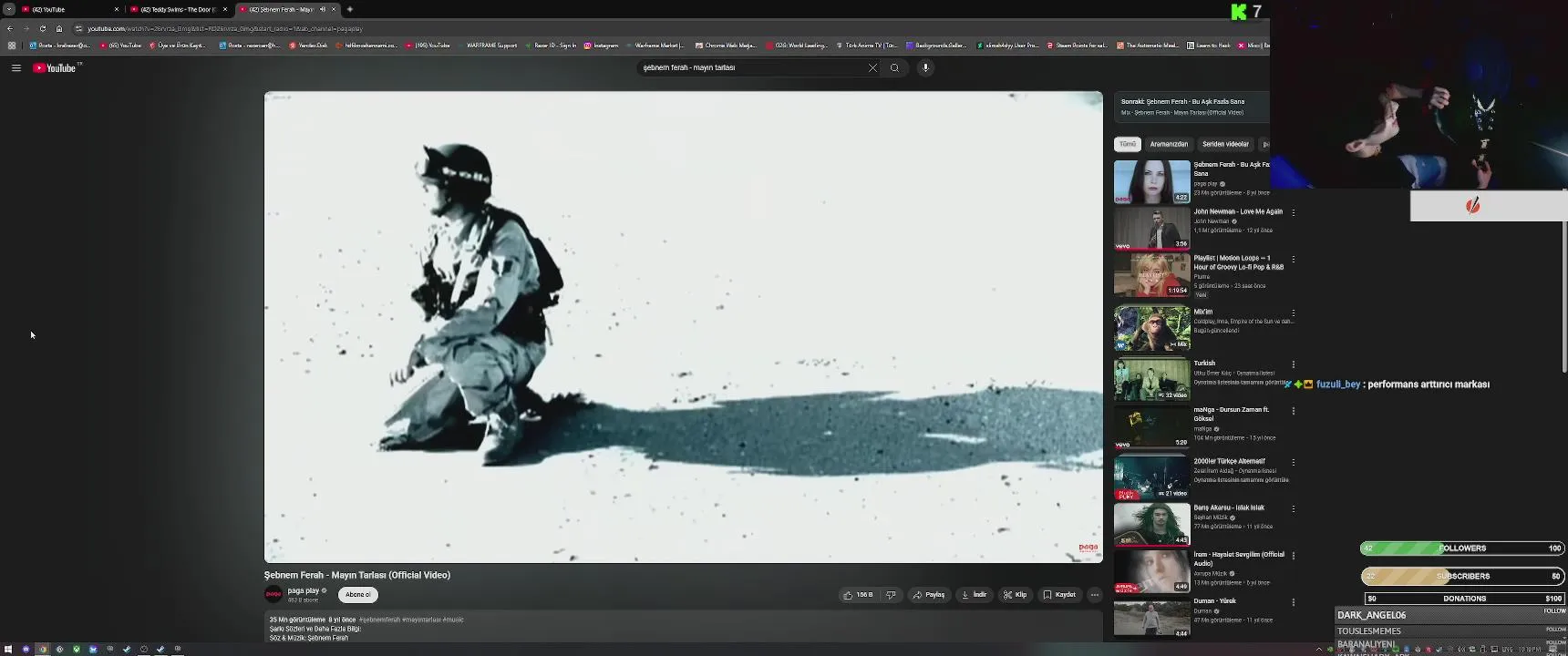The width and height of the screenshot is (1568, 656).
Task: Select the Aramanızdan filter chip
Action: tap(1169, 144)
